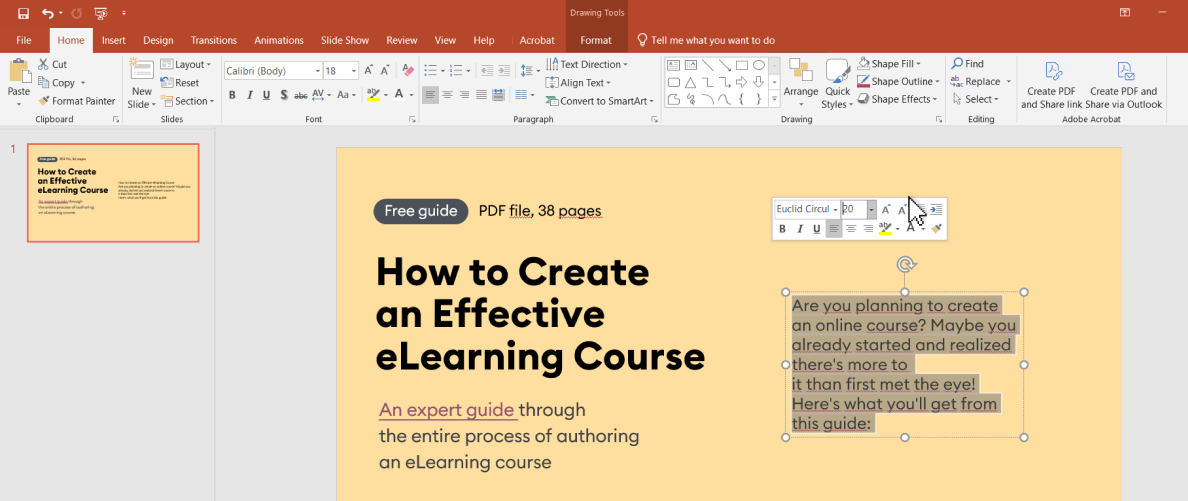Viewport: 1188px width, 501px height.
Task: Click the Format Painter in Clipboard group
Action: (x=77, y=101)
